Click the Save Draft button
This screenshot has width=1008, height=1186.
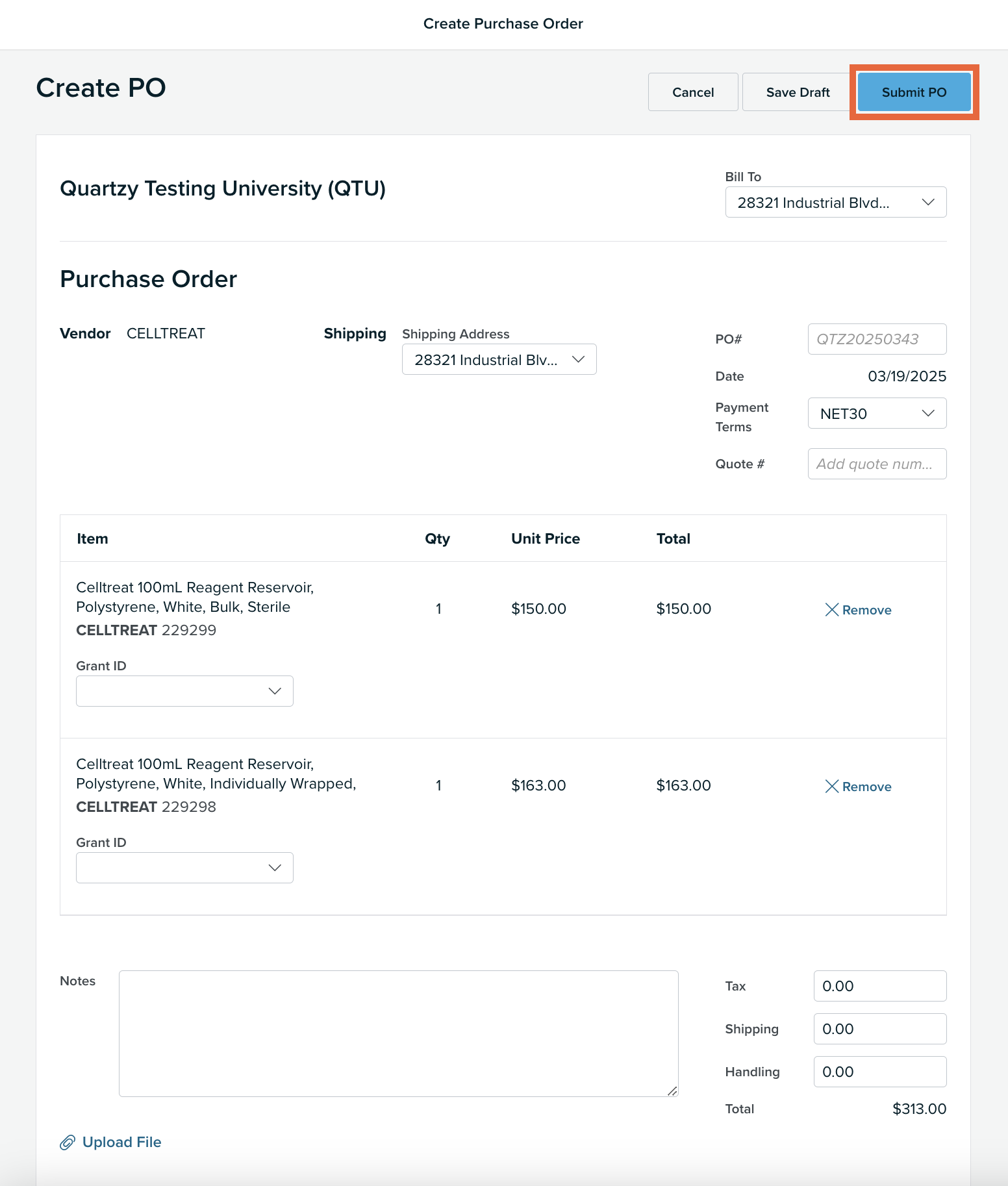[x=798, y=92]
